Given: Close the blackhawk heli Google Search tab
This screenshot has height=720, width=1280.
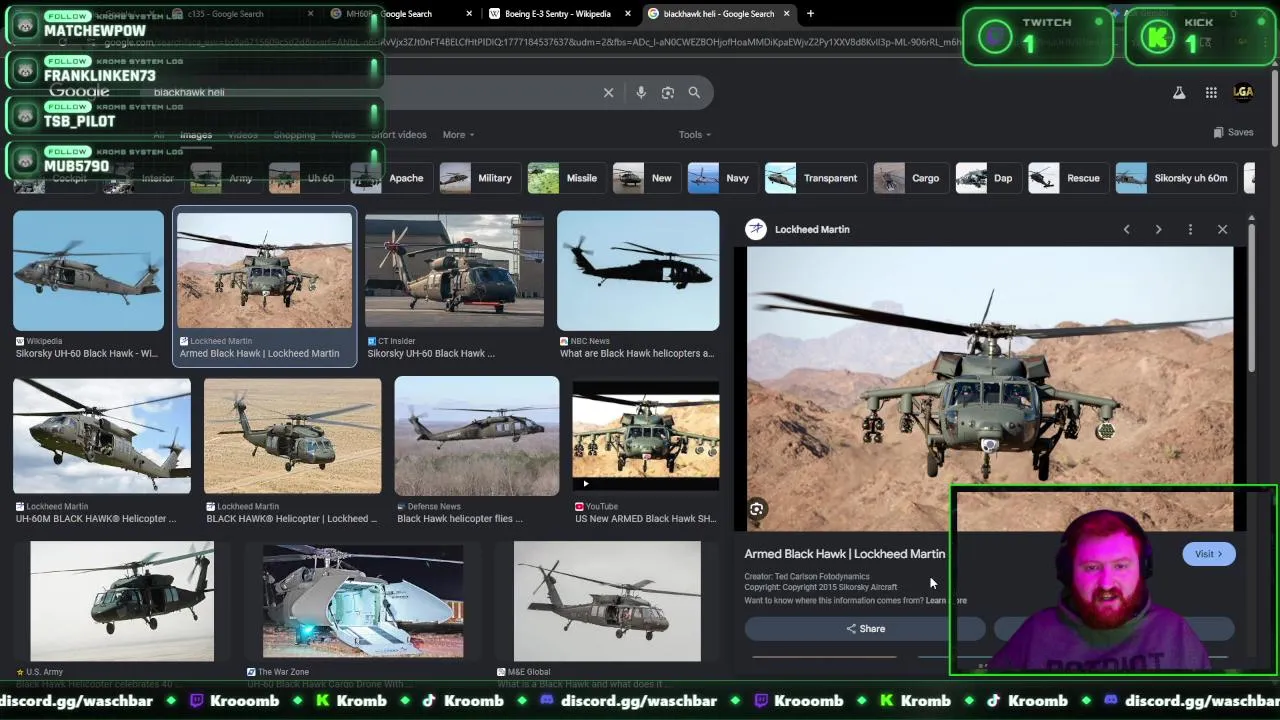Looking at the screenshot, I should 786,14.
